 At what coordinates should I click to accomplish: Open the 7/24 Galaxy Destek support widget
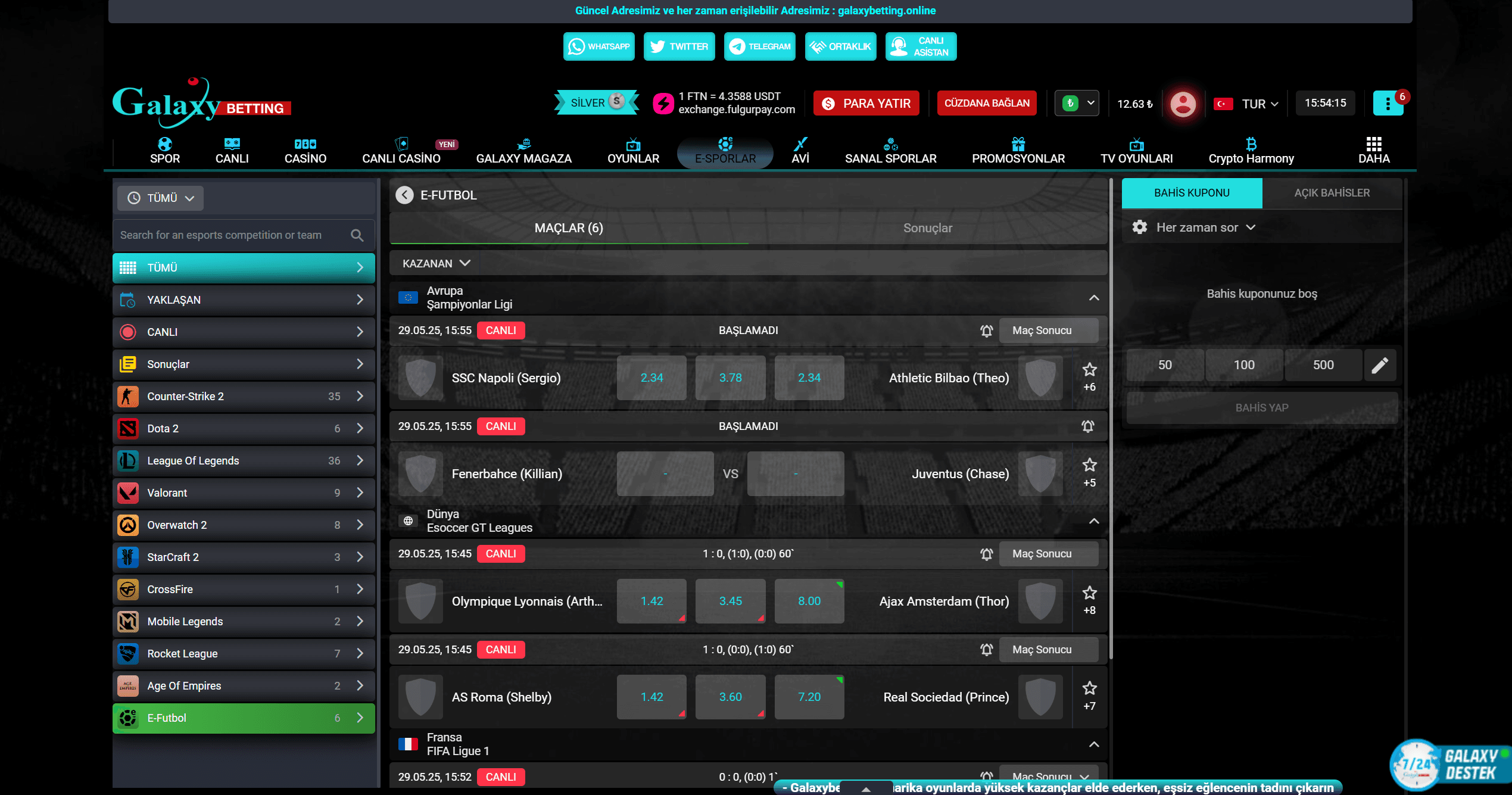1449,765
